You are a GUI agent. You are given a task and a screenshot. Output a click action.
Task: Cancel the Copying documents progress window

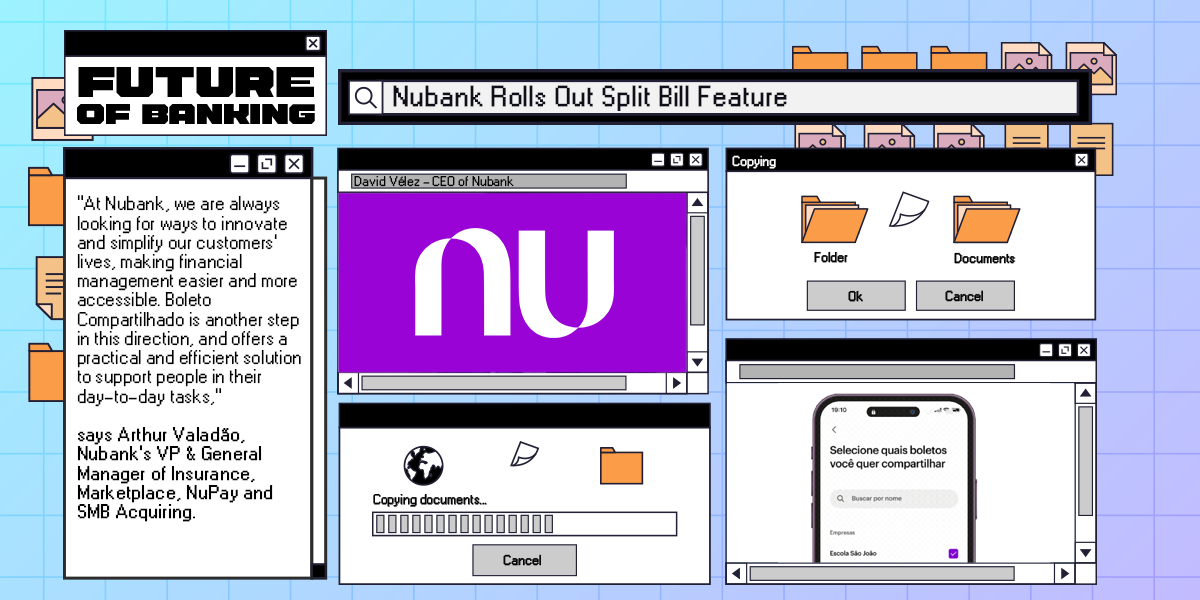click(524, 560)
